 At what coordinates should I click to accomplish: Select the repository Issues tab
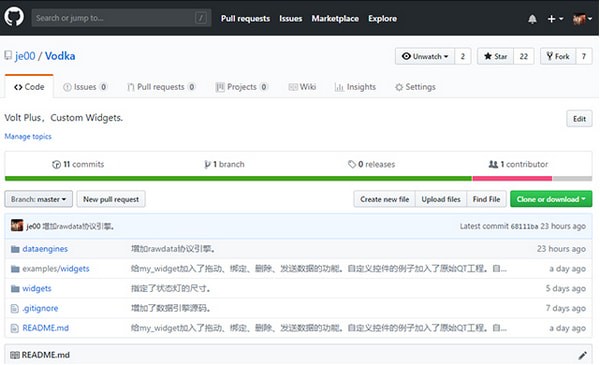[x=85, y=87]
